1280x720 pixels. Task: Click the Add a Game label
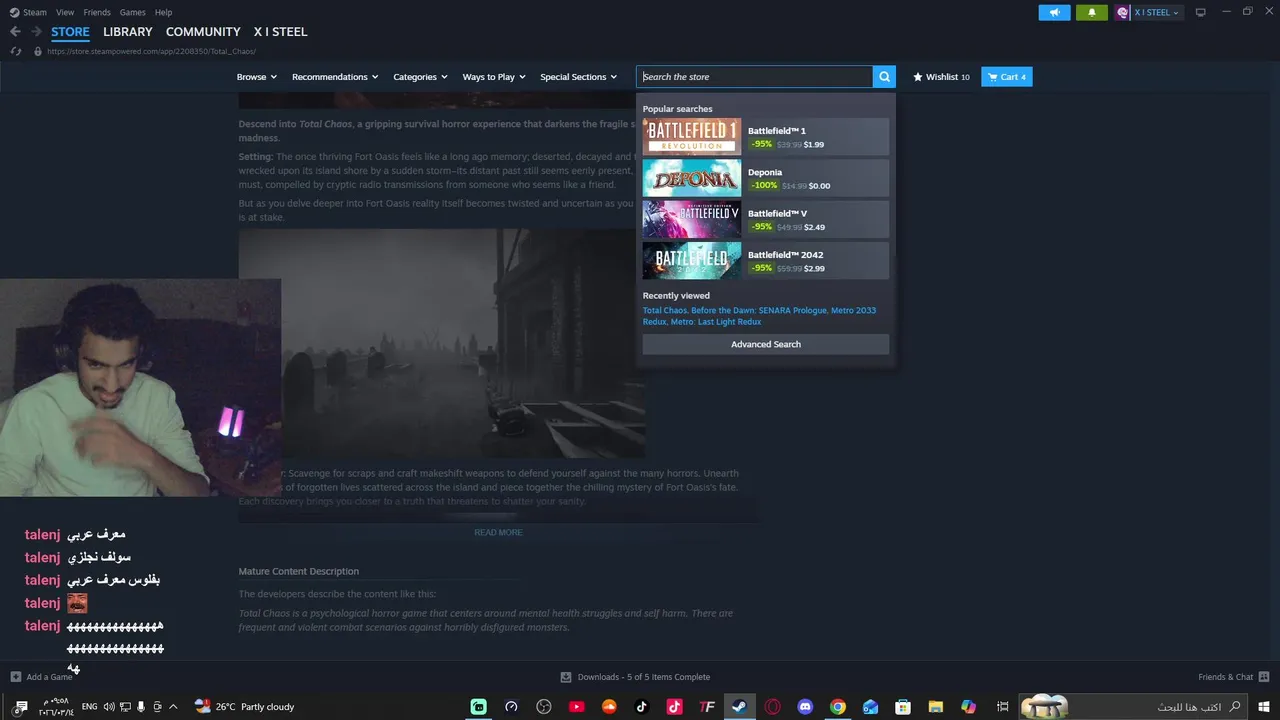tap(50, 677)
